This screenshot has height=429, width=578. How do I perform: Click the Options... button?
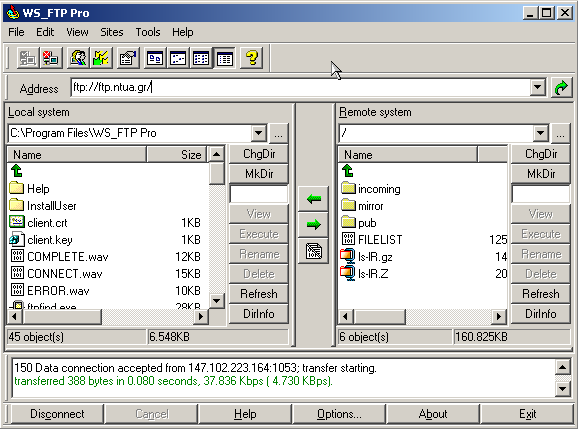(339, 414)
